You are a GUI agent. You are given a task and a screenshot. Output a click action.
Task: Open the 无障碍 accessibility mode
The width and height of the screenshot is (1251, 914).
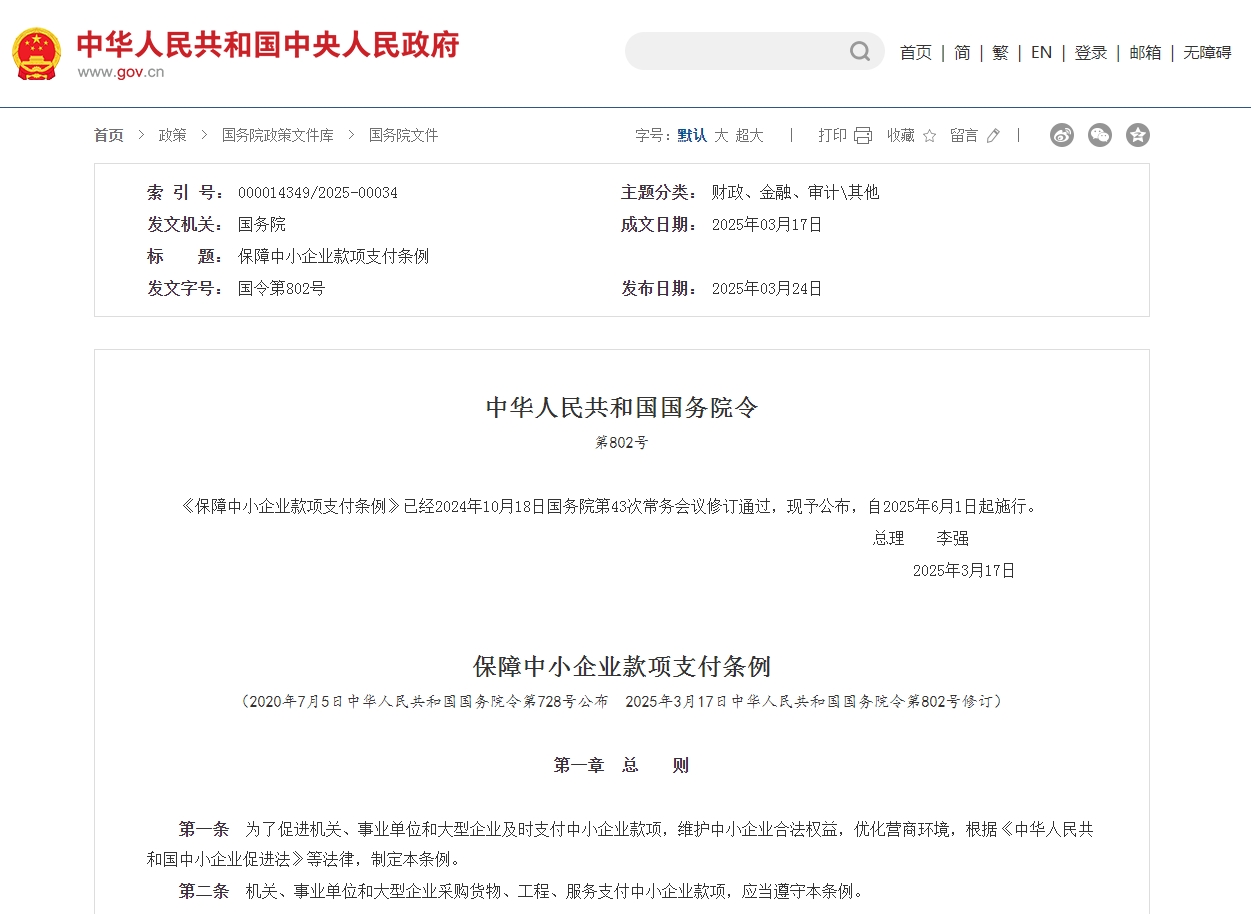(1207, 52)
